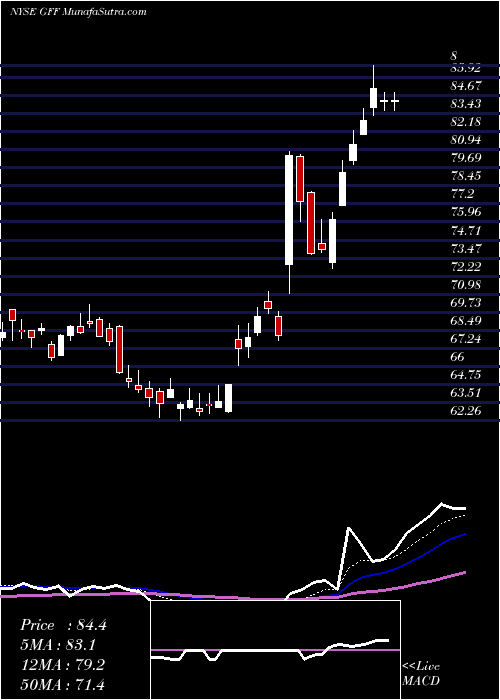
Task: Click the Price : 84.4 readout
Action: [63, 625]
